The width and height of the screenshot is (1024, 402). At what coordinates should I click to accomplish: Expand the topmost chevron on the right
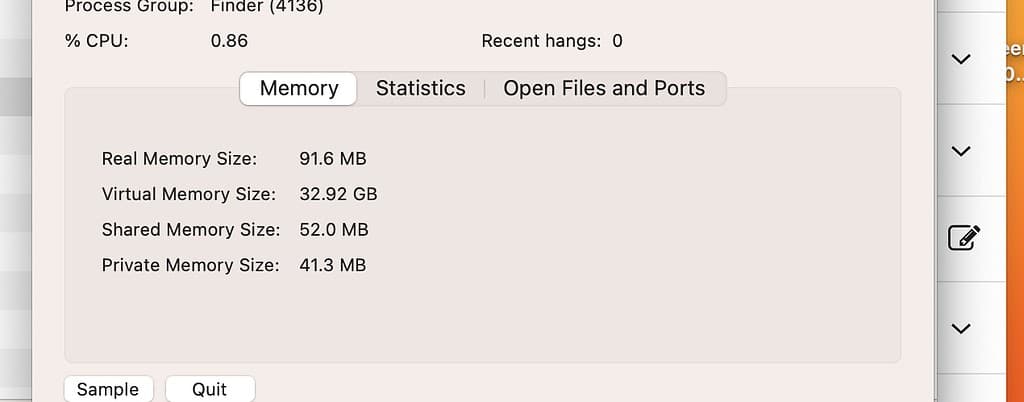tap(961, 60)
